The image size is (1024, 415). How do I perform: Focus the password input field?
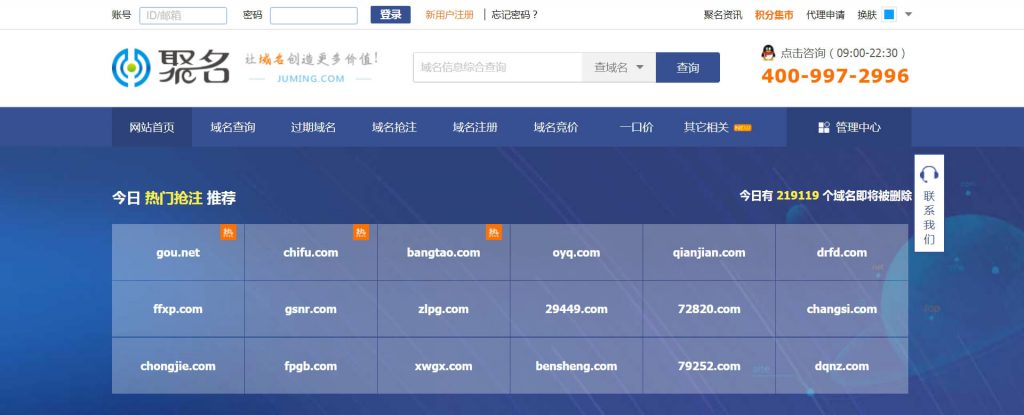(313, 15)
